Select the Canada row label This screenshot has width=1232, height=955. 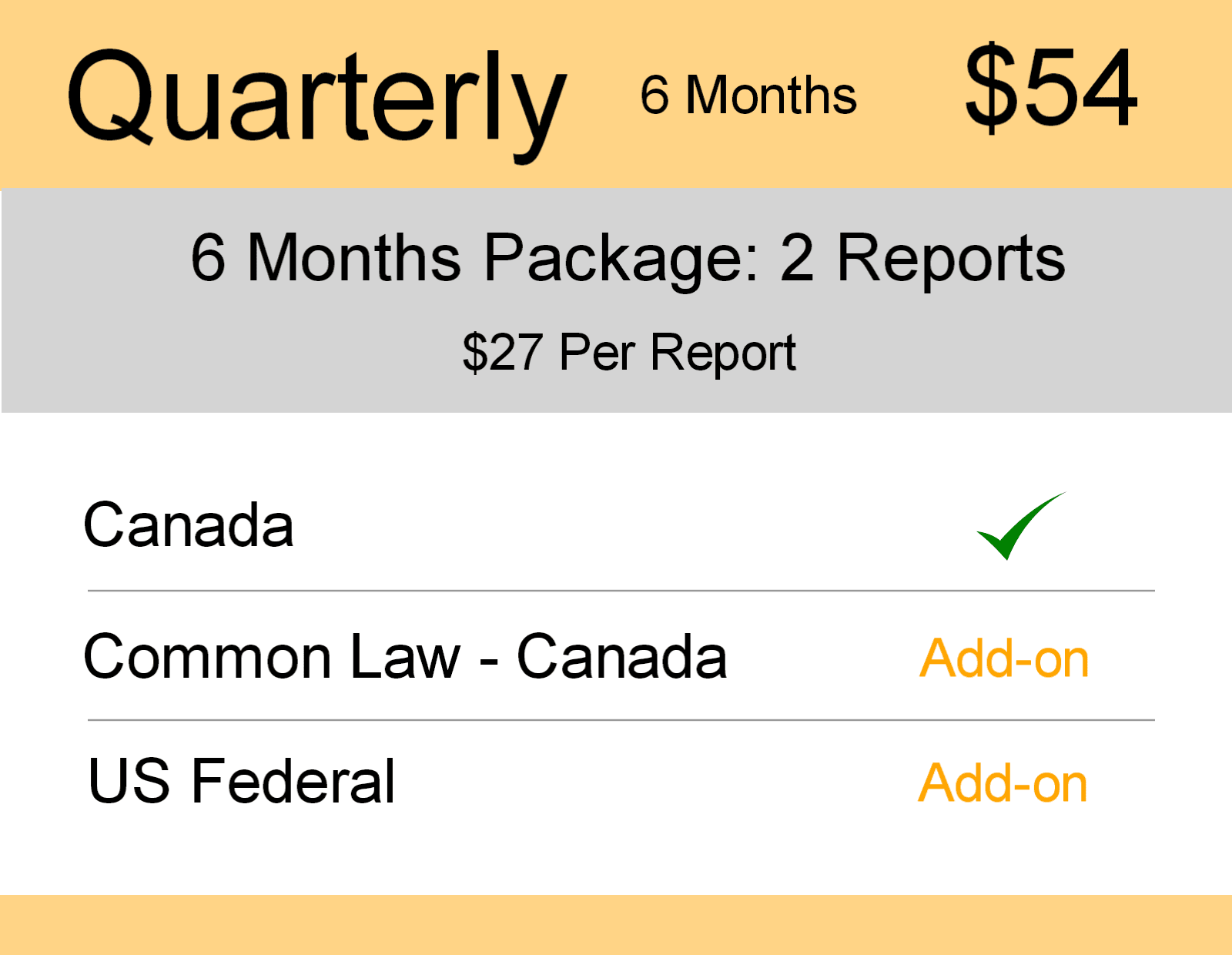click(189, 526)
